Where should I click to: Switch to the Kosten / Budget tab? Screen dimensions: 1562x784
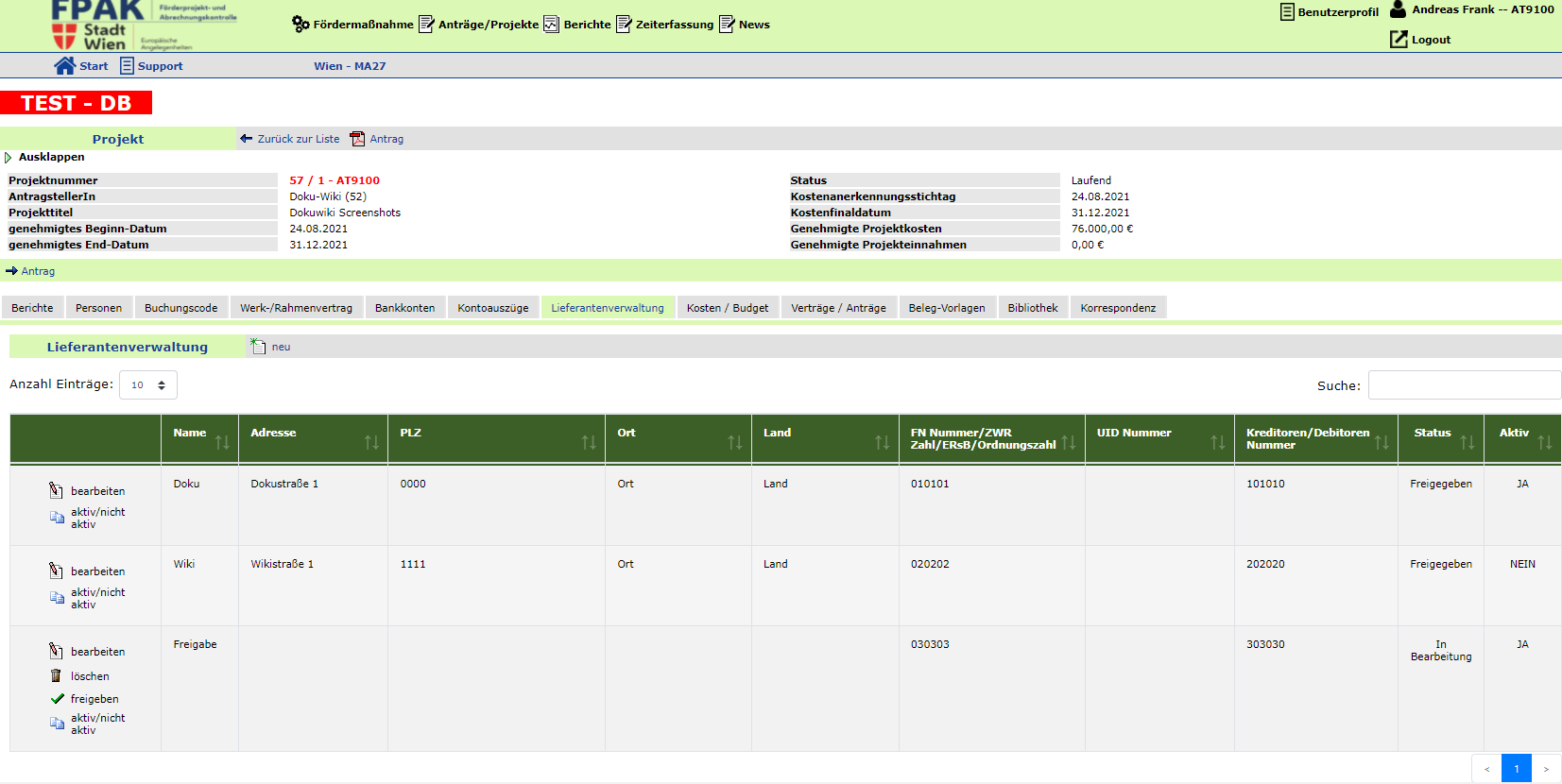tap(727, 308)
